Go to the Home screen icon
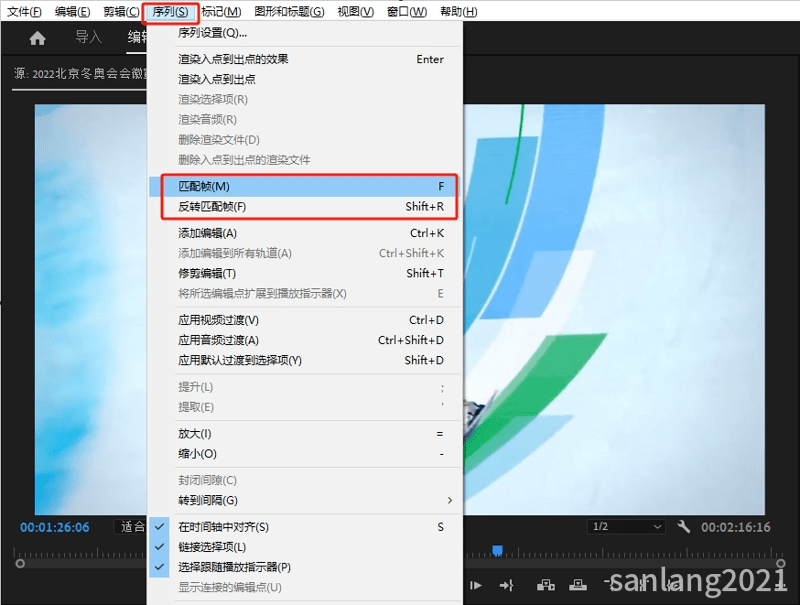The image size is (800, 605). click(37, 38)
